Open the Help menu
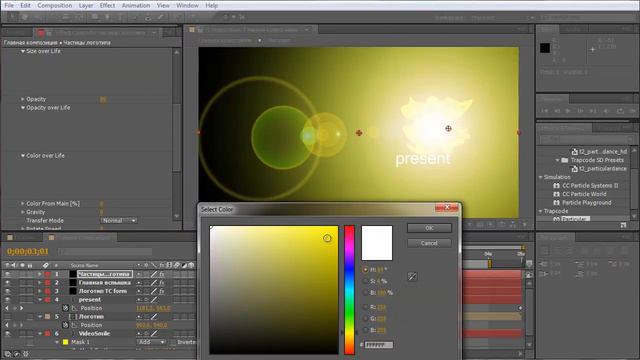Viewport: 640px width, 360px height. 211,5
